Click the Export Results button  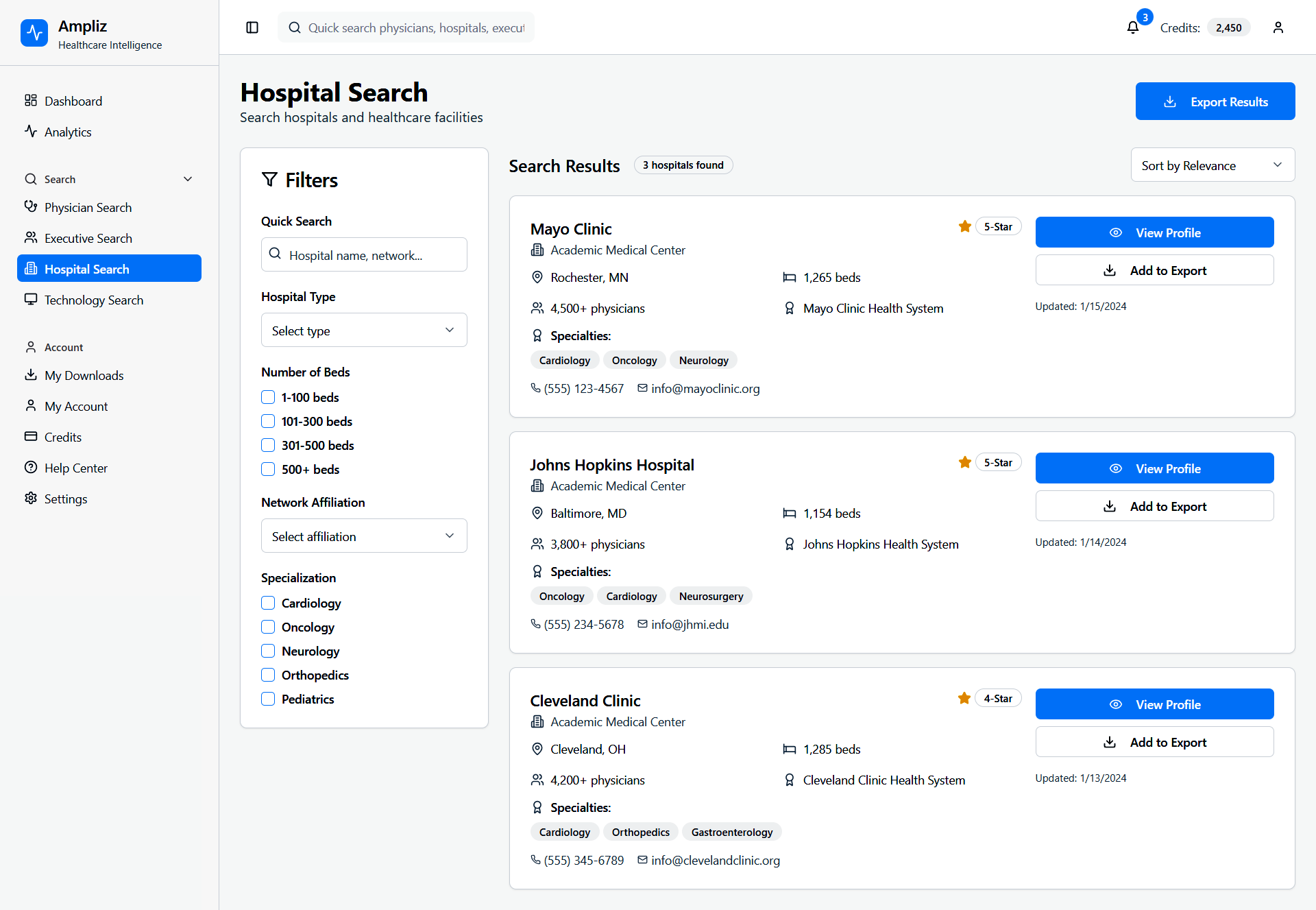pyautogui.click(x=1215, y=101)
